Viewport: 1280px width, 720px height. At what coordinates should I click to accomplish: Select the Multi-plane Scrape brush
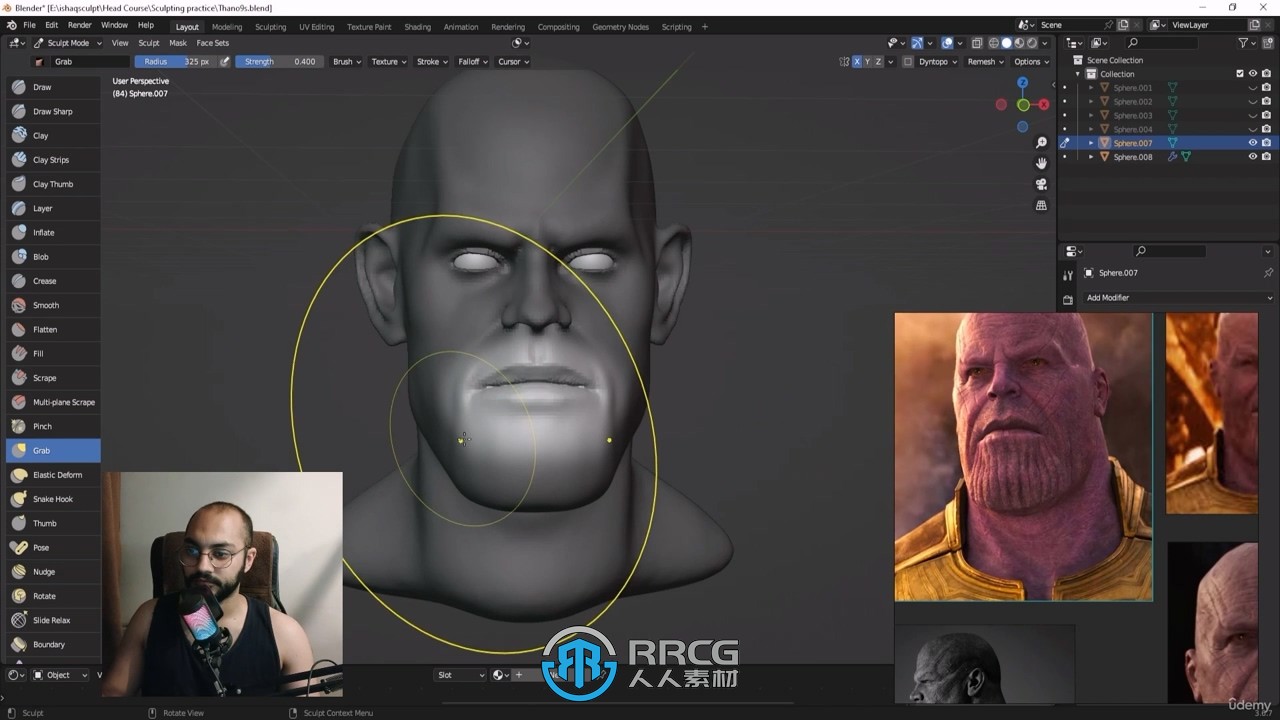[x=53, y=402]
